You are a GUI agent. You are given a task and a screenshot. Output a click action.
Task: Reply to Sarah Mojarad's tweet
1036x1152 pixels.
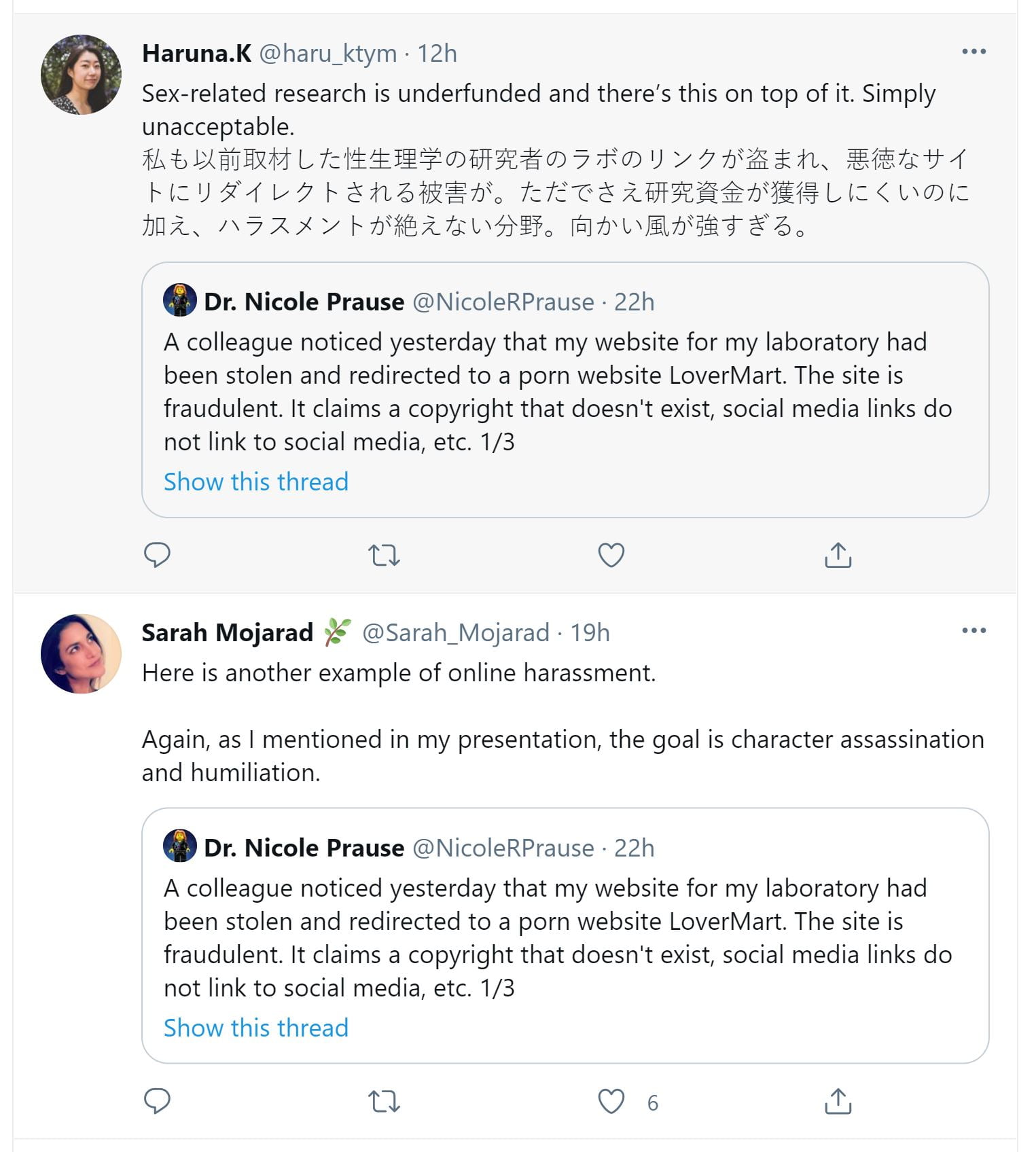tap(157, 1101)
